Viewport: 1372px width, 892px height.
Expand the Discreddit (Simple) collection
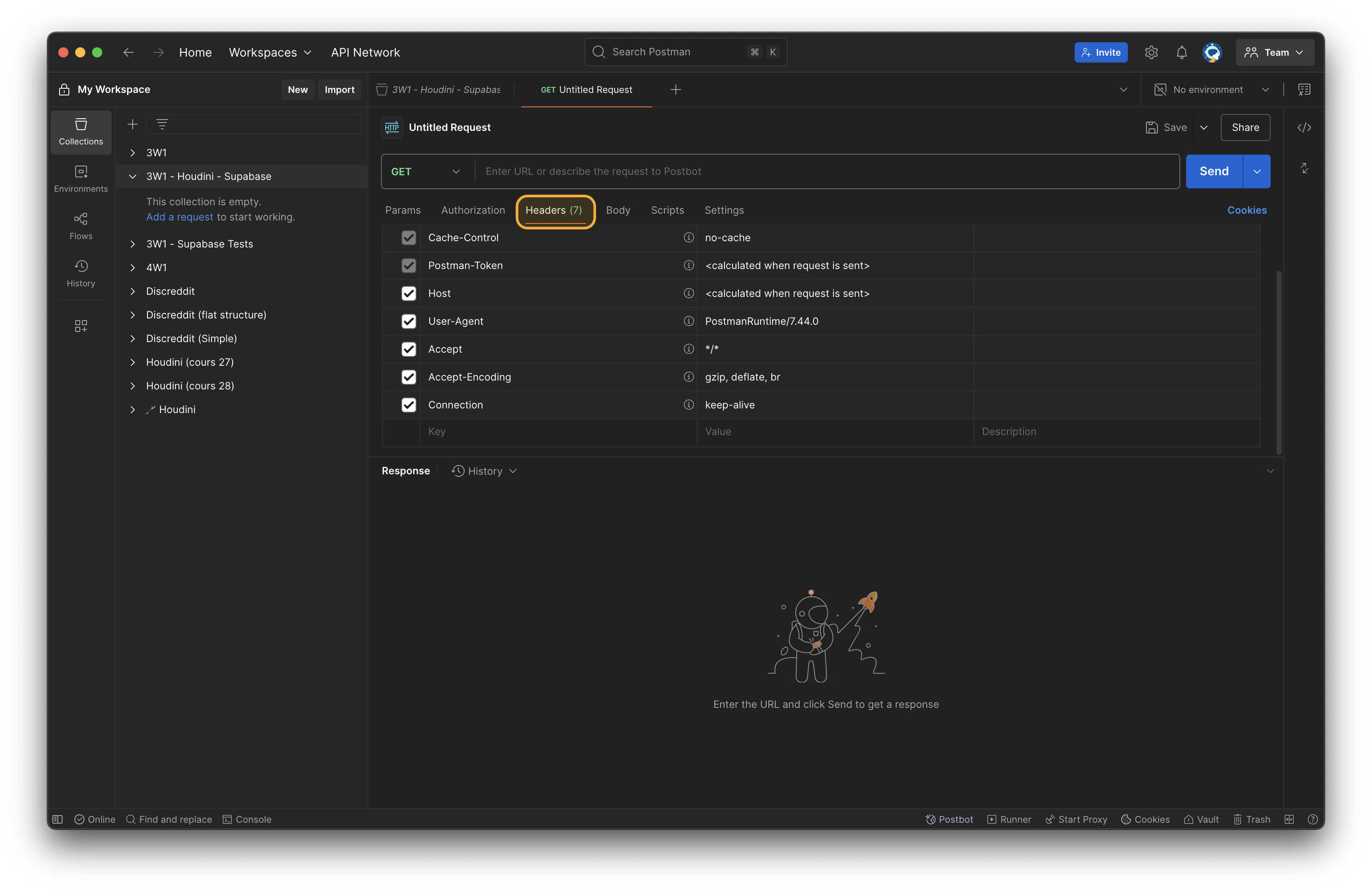tap(133, 338)
